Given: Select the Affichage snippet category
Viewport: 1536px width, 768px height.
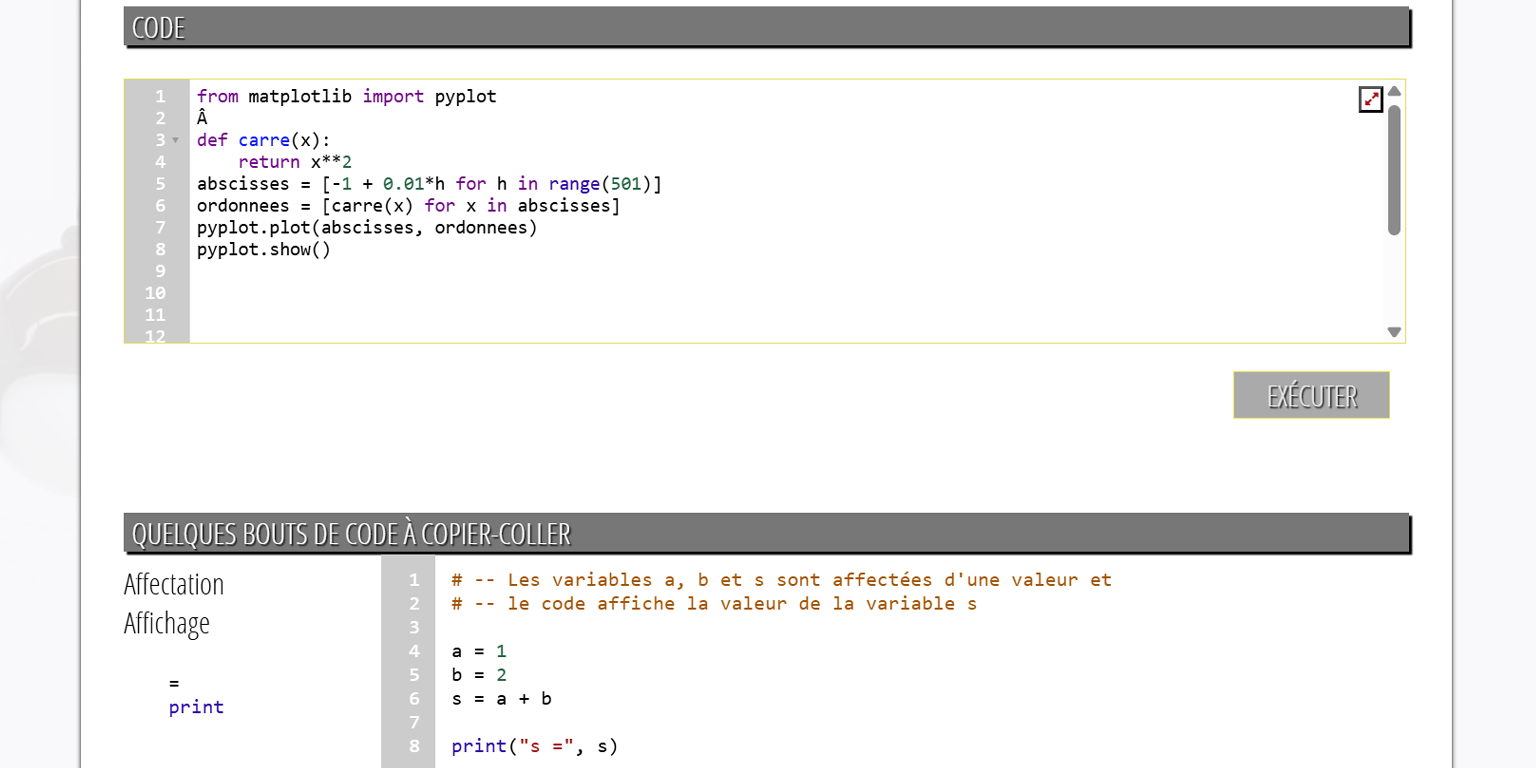Looking at the screenshot, I should coord(167,623).
